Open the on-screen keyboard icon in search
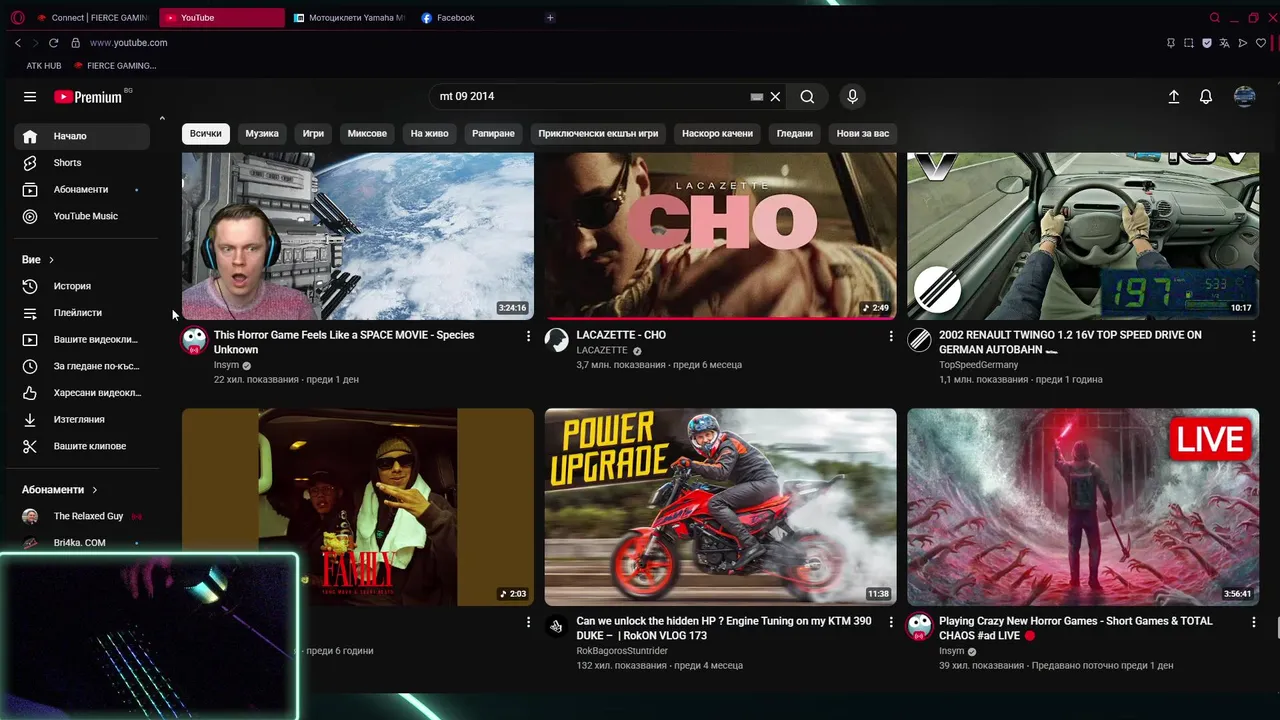The image size is (1280, 720). (757, 97)
